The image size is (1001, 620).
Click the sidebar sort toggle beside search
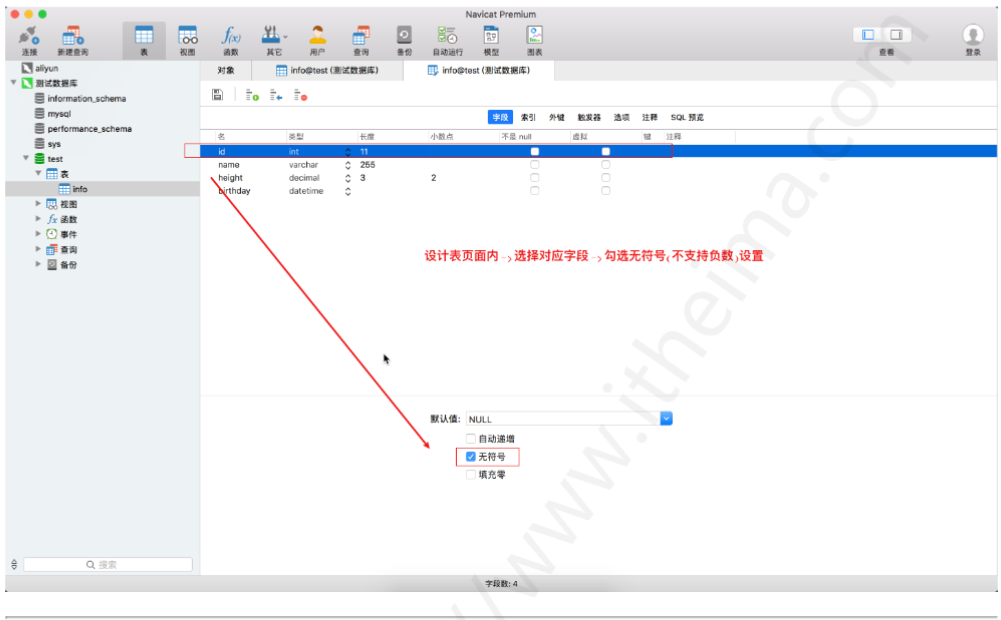tap(14, 564)
